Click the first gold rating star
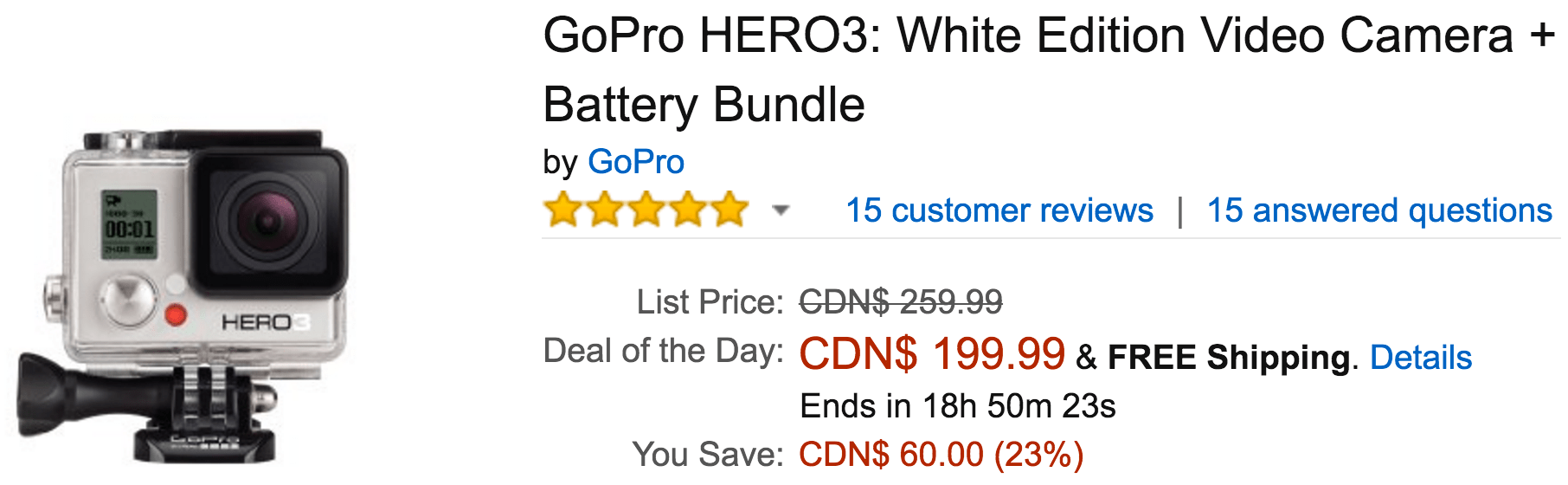 pos(563,210)
